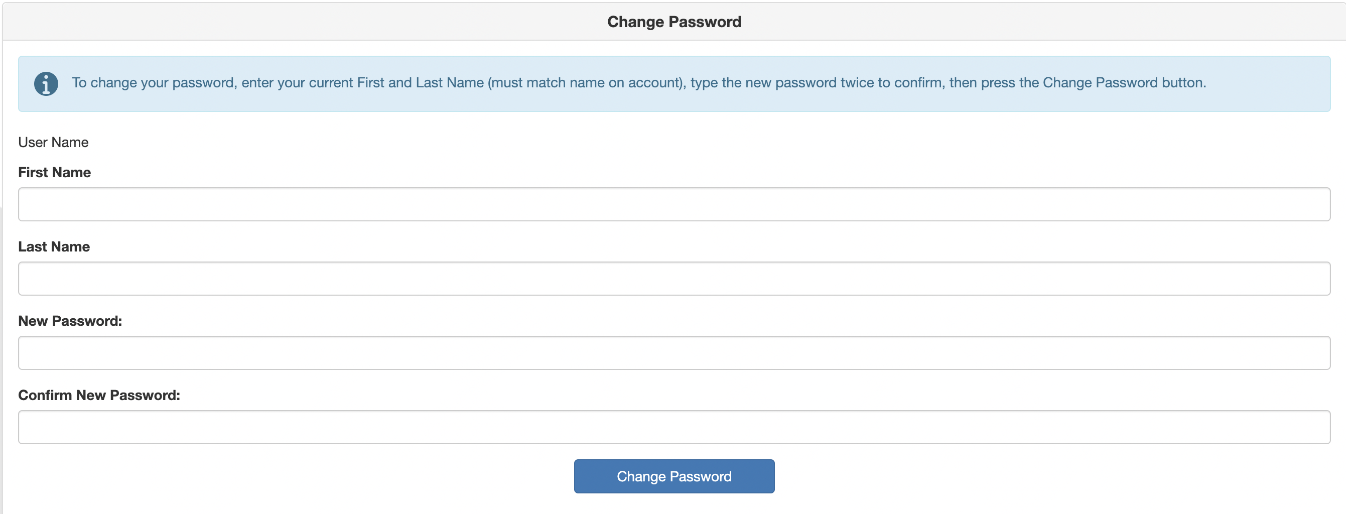
Task: Click the Last Name label
Action: [x=54, y=246]
